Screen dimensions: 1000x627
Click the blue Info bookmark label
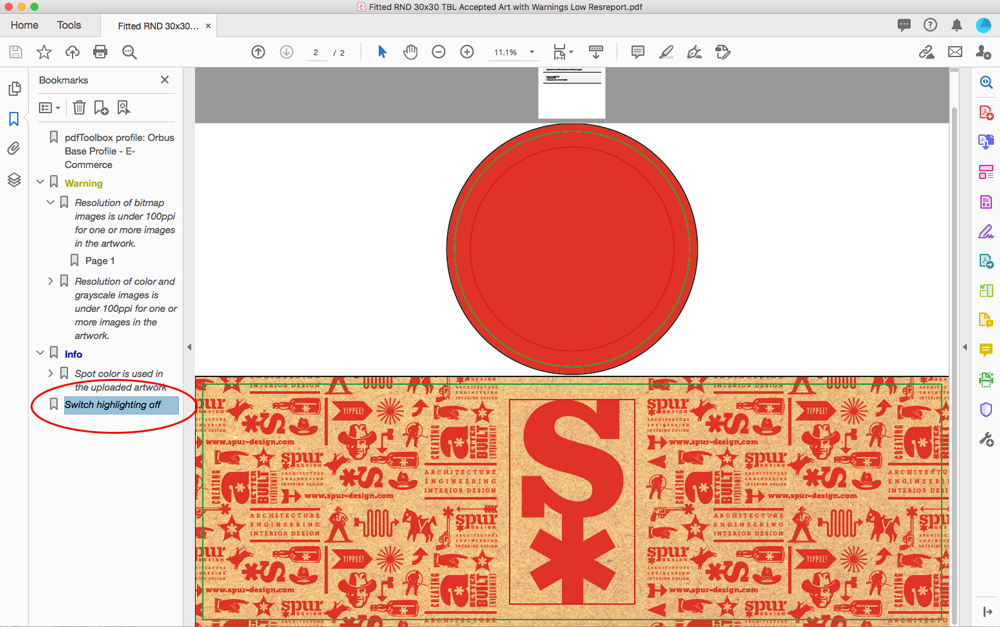pyautogui.click(x=73, y=354)
